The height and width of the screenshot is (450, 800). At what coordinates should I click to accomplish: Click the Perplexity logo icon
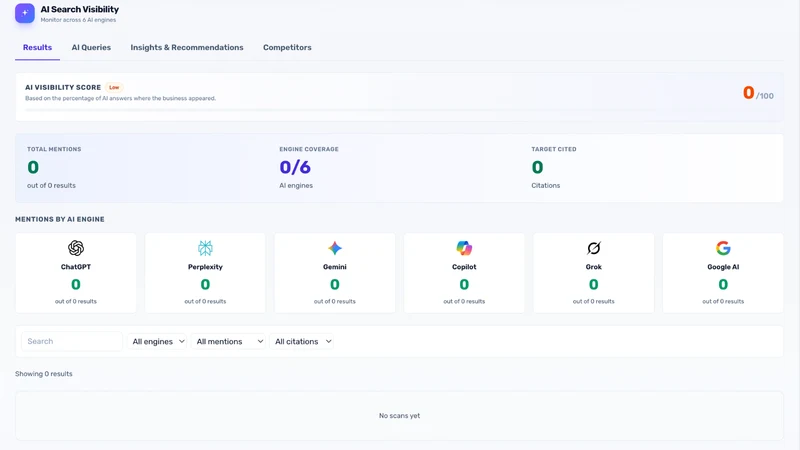coord(205,248)
